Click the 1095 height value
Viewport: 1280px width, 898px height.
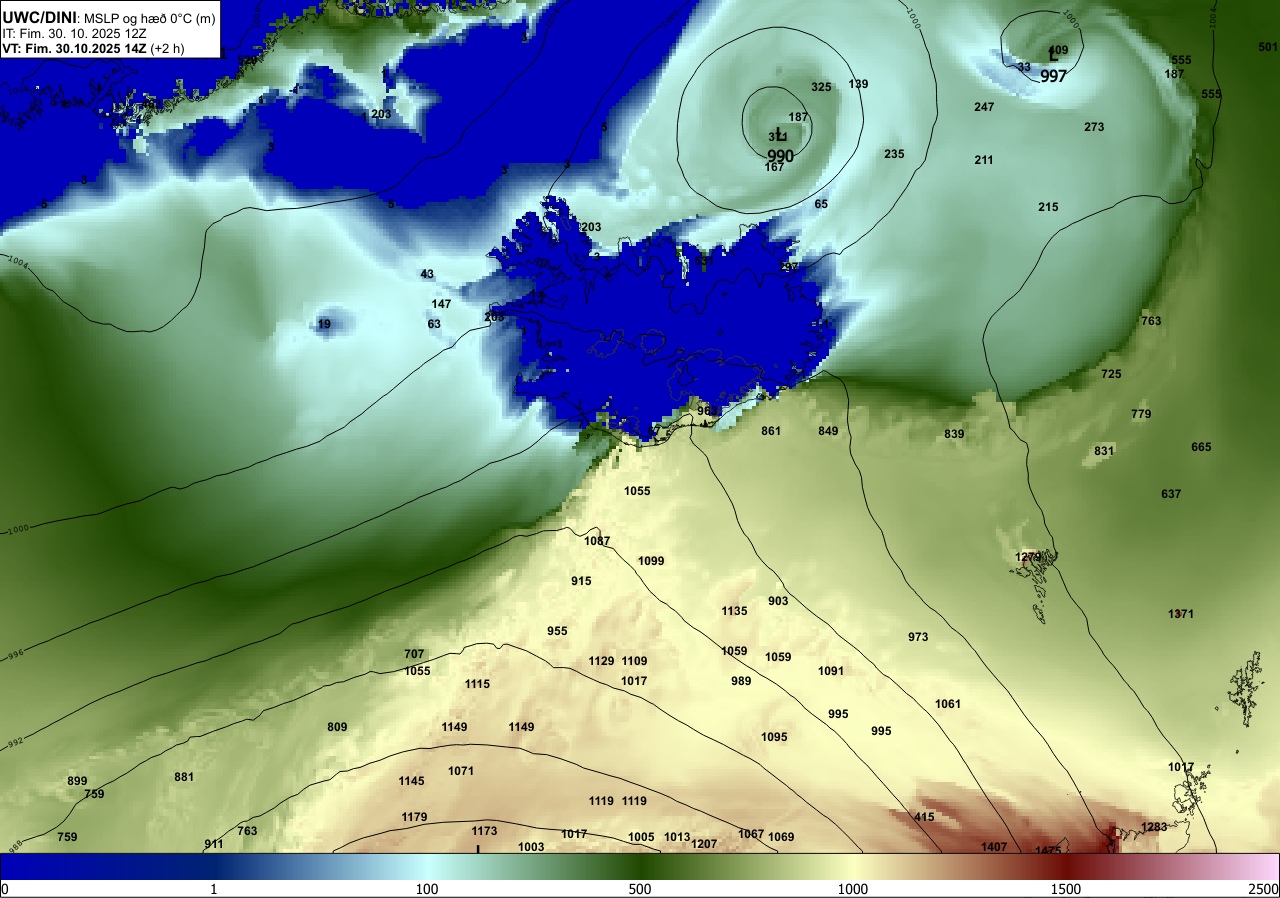coord(774,737)
